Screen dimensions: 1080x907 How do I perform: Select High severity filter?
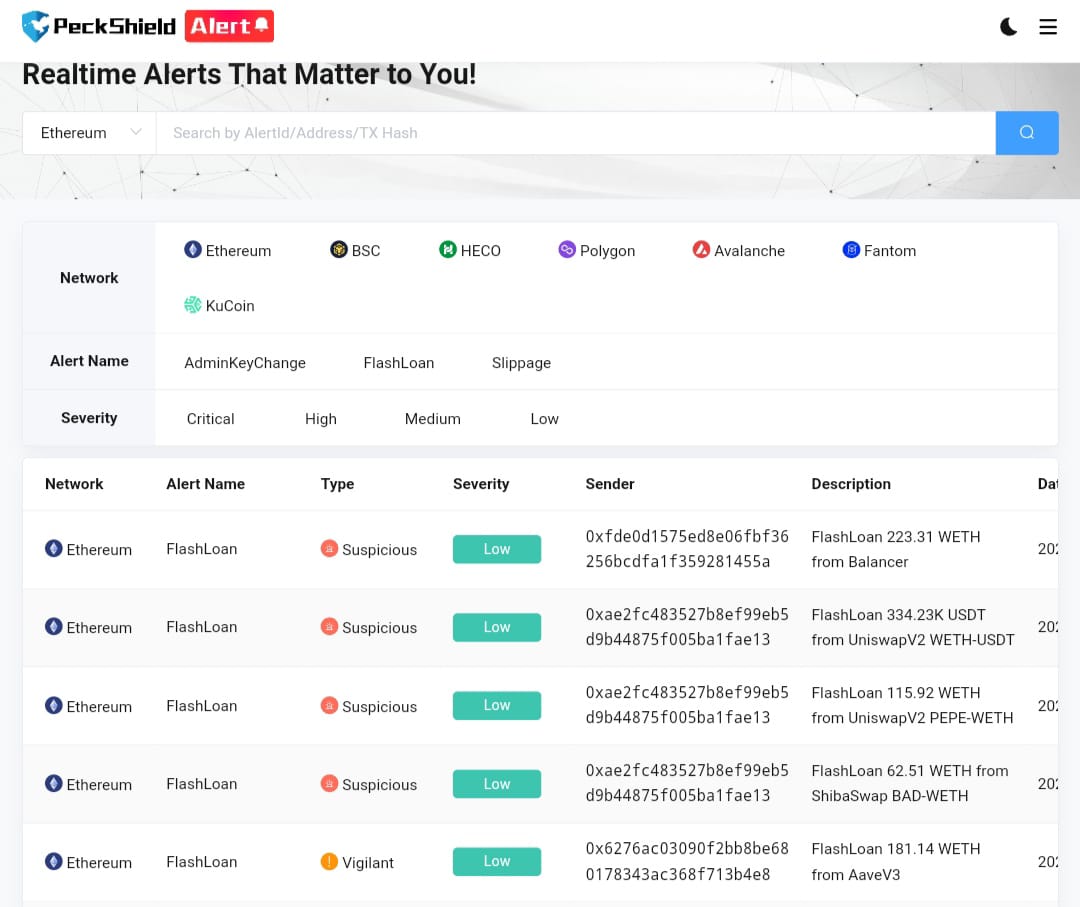click(x=320, y=418)
